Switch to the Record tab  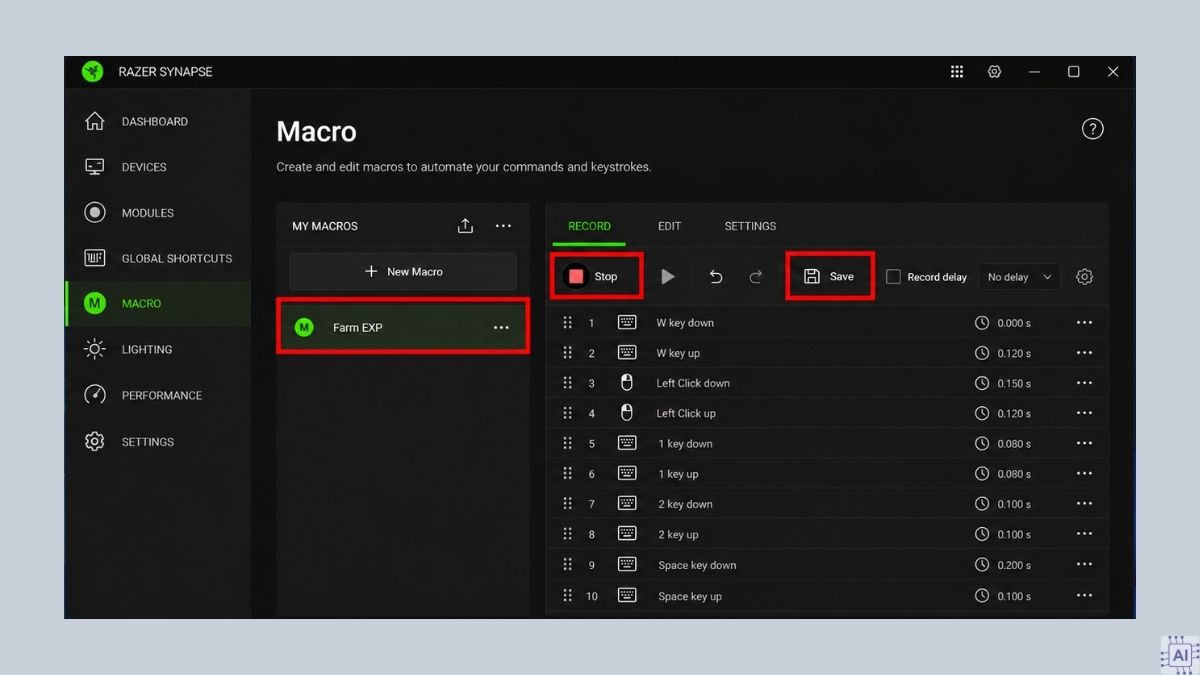[589, 226]
